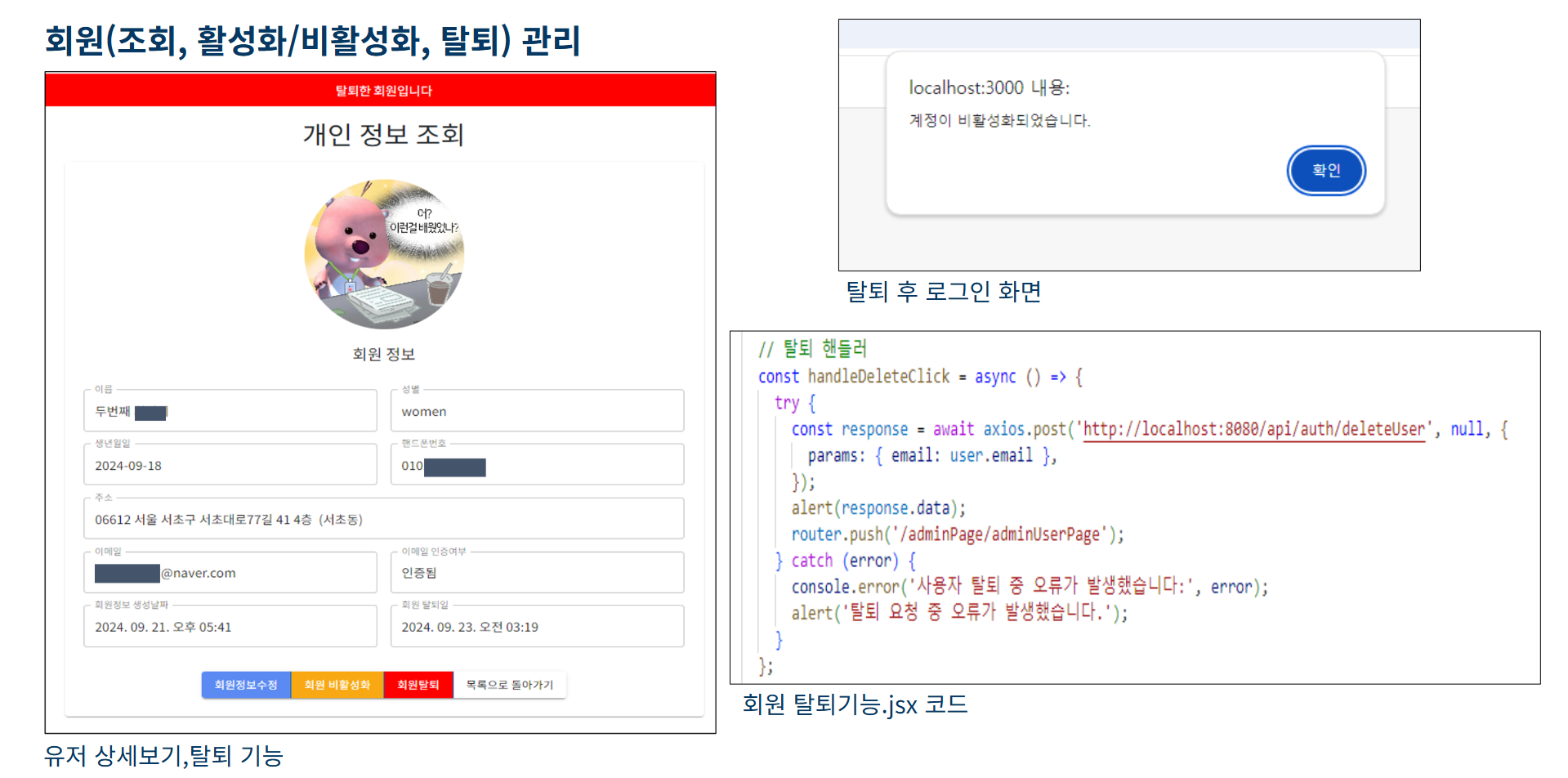Focus the 이메일 field ending in @naver.com
This screenshot has height=778, width=1568.
point(230,573)
